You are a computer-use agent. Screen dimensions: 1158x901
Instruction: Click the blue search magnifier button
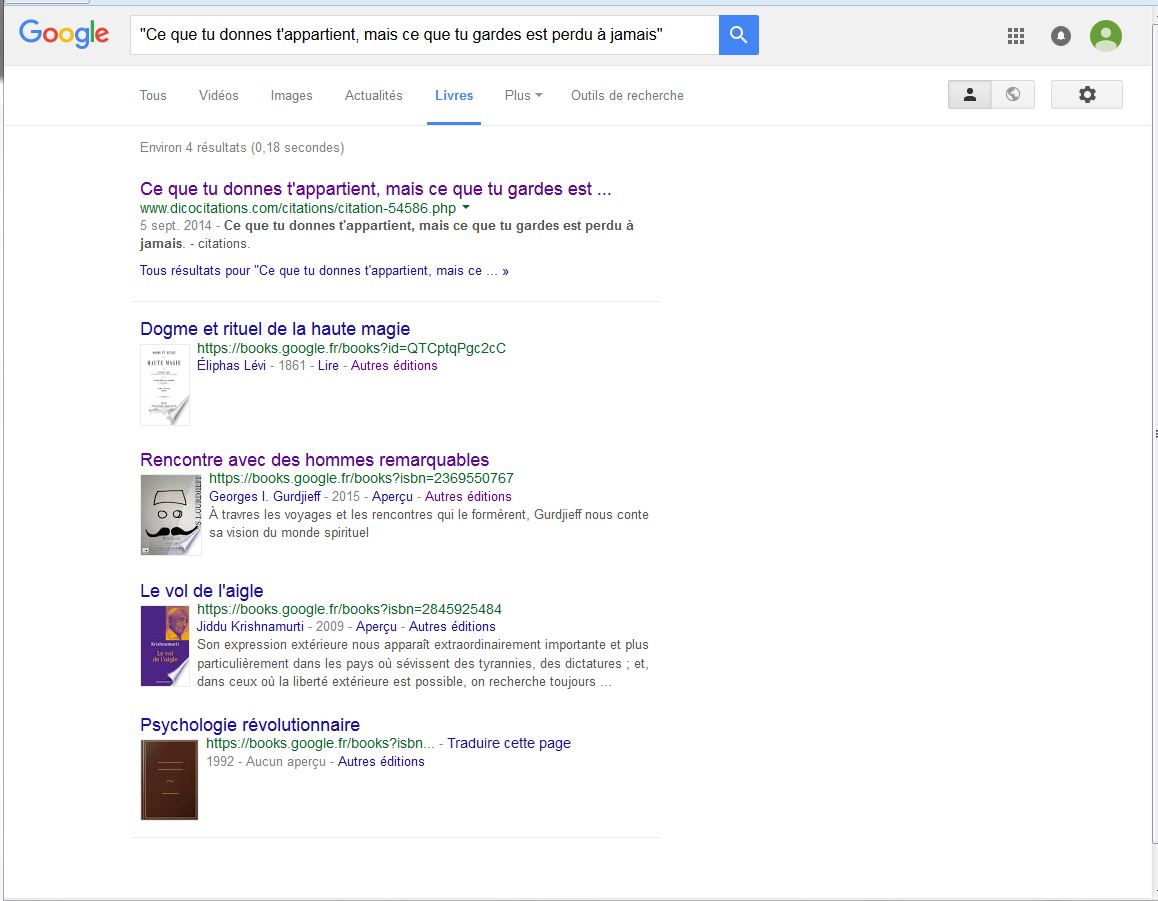pyautogui.click(x=739, y=35)
